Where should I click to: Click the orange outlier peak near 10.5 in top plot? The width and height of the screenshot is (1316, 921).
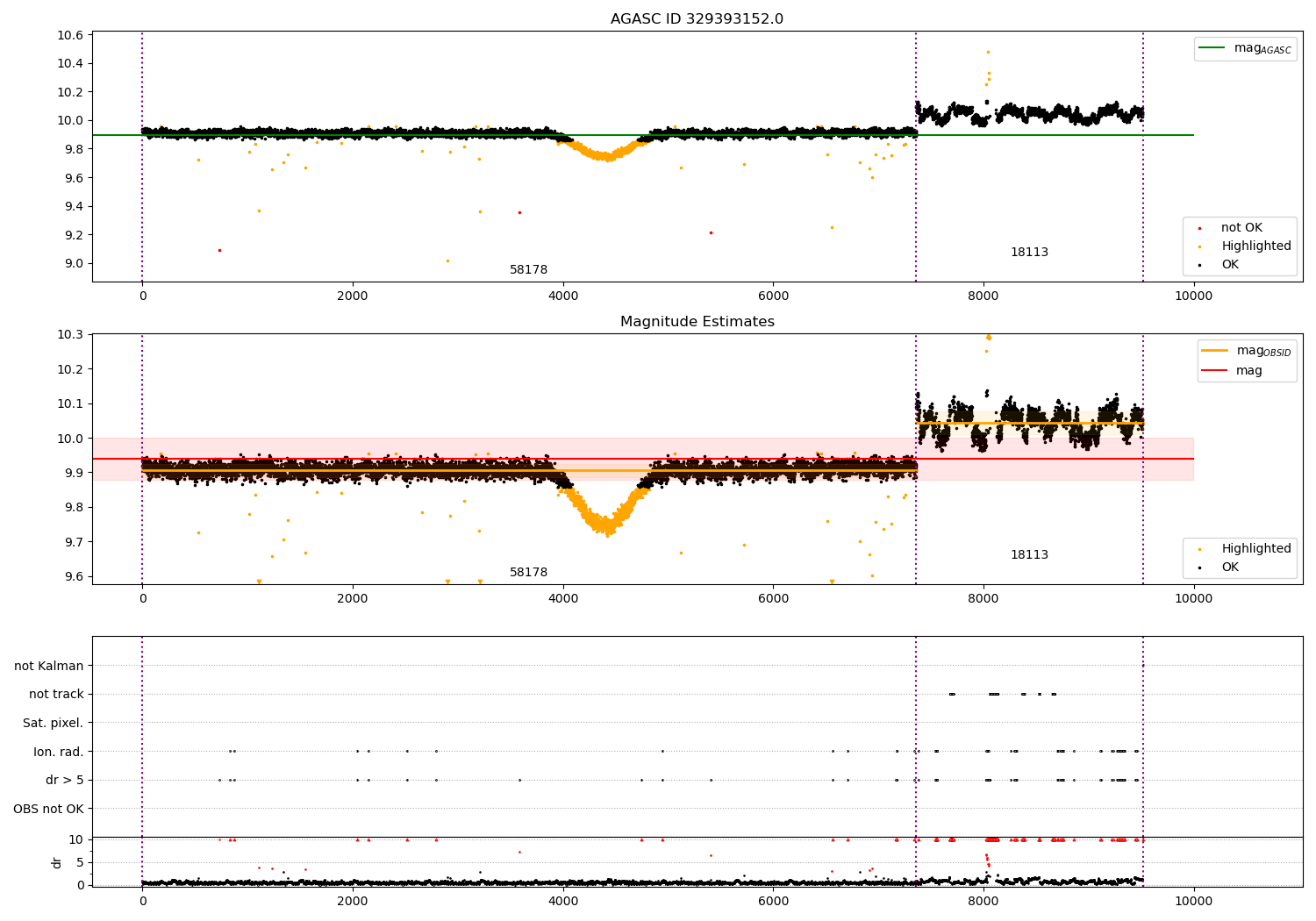click(x=988, y=52)
